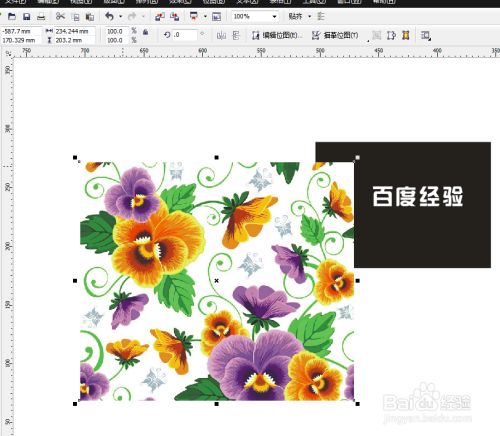Click the Export icon
The height and width of the screenshot is (436, 500).
point(174,16)
